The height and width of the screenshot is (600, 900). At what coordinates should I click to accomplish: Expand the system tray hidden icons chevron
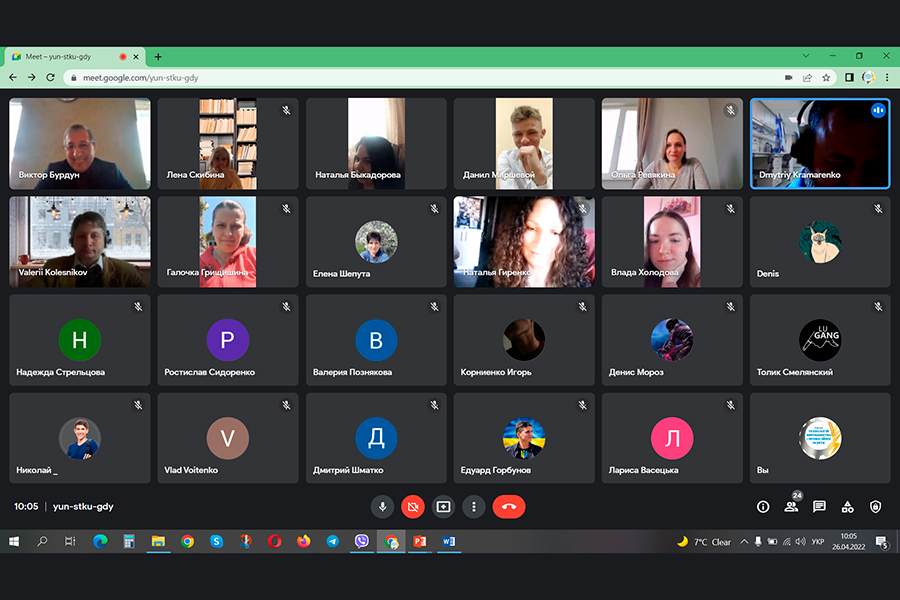tap(744, 541)
